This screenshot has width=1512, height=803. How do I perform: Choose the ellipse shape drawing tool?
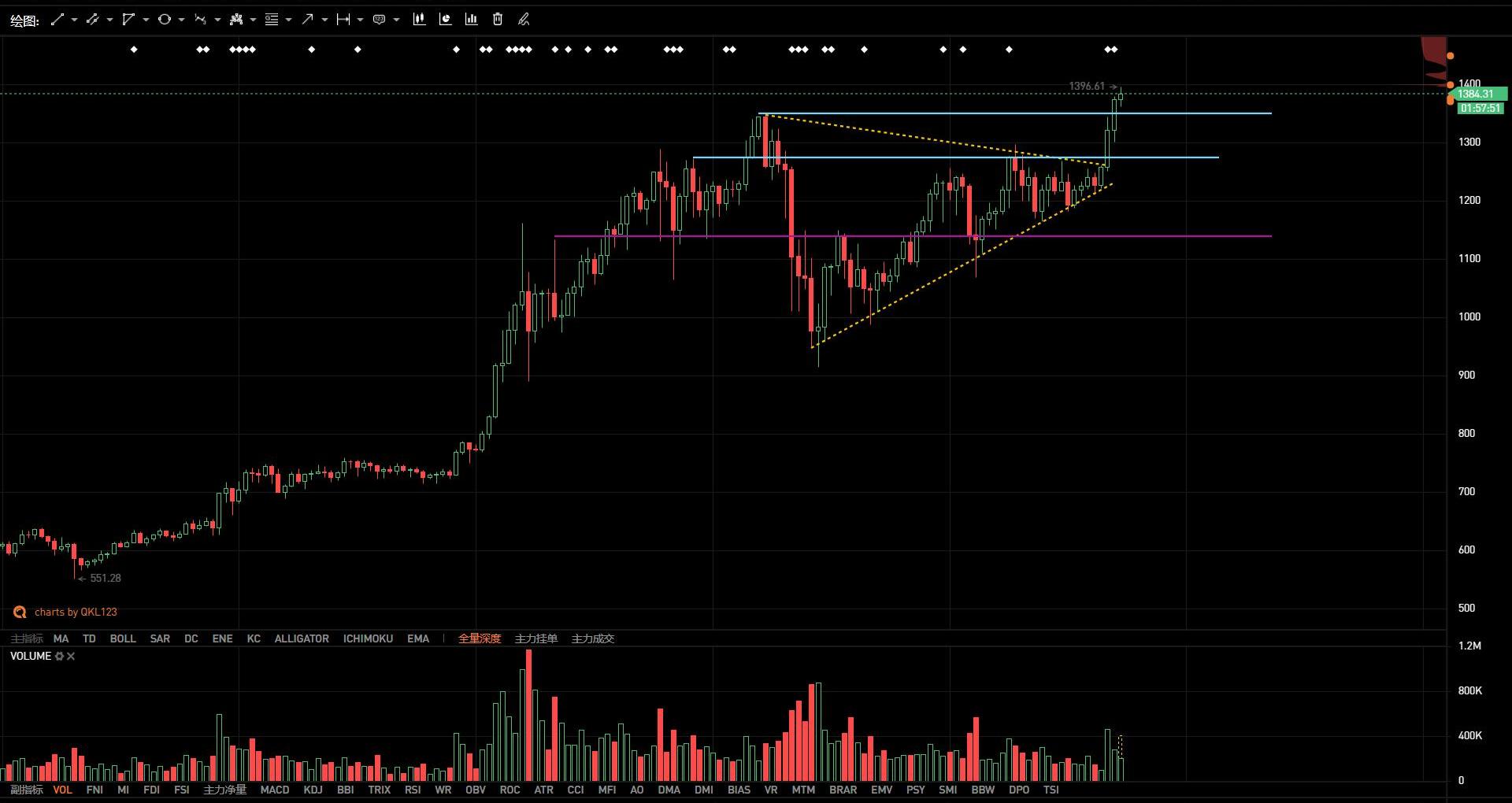tap(164, 20)
